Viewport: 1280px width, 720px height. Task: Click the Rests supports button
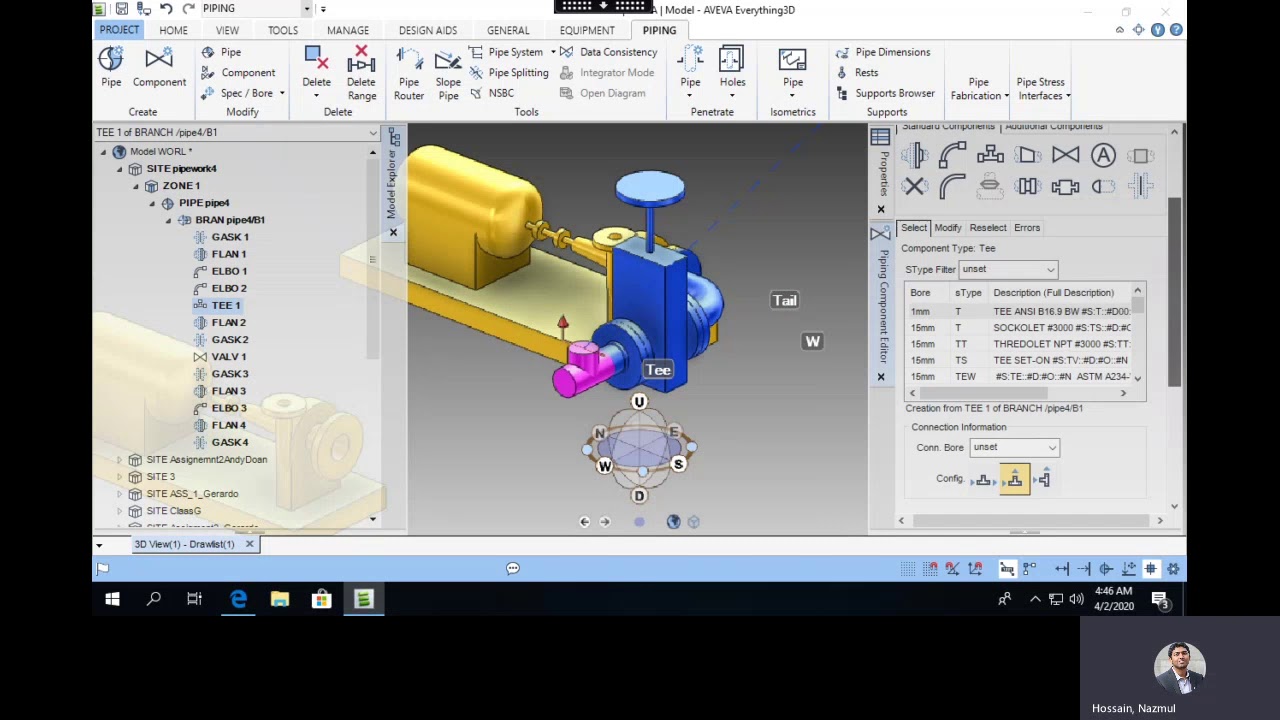coord(857,73)
